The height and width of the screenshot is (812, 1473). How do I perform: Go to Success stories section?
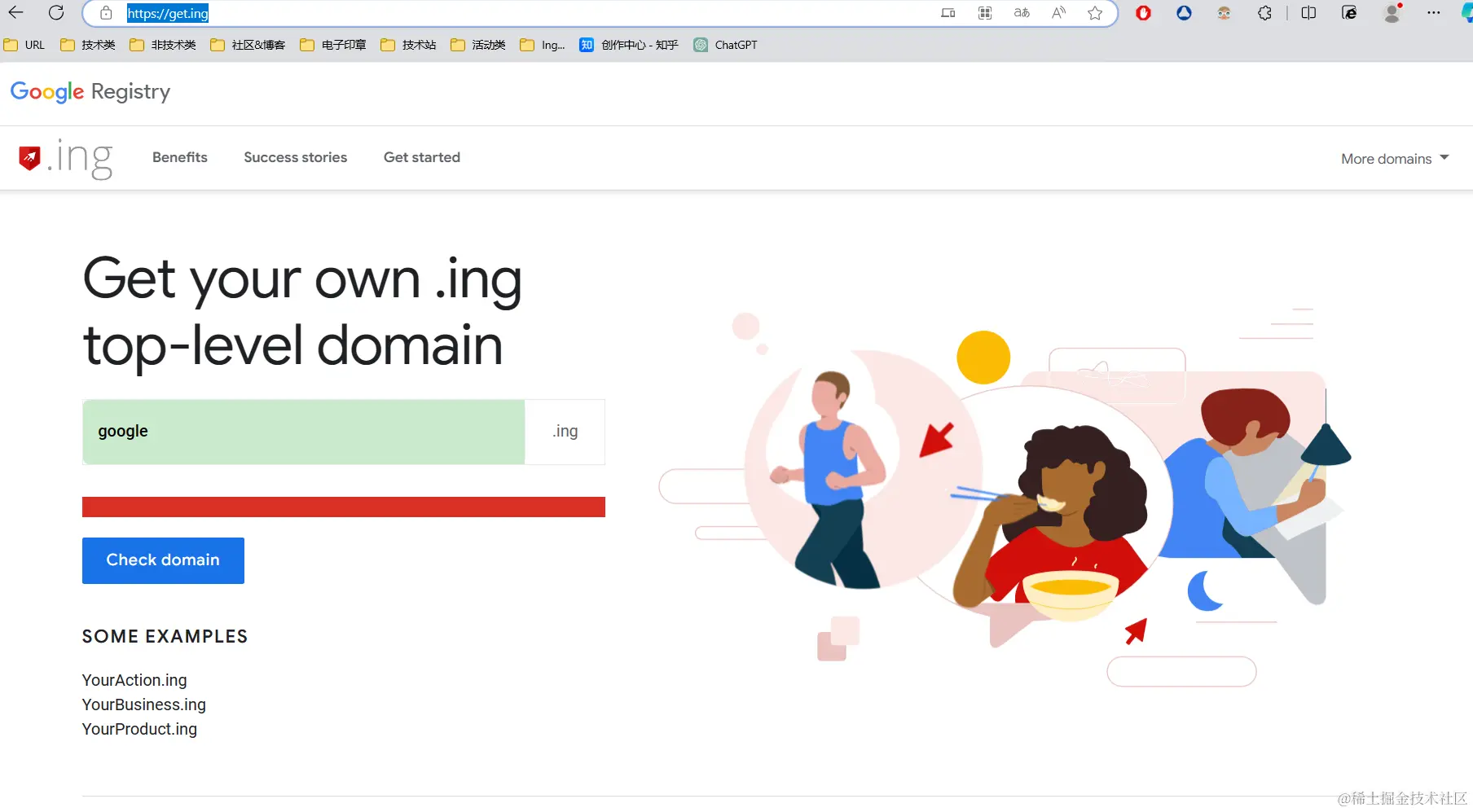(x=296, y=157)
